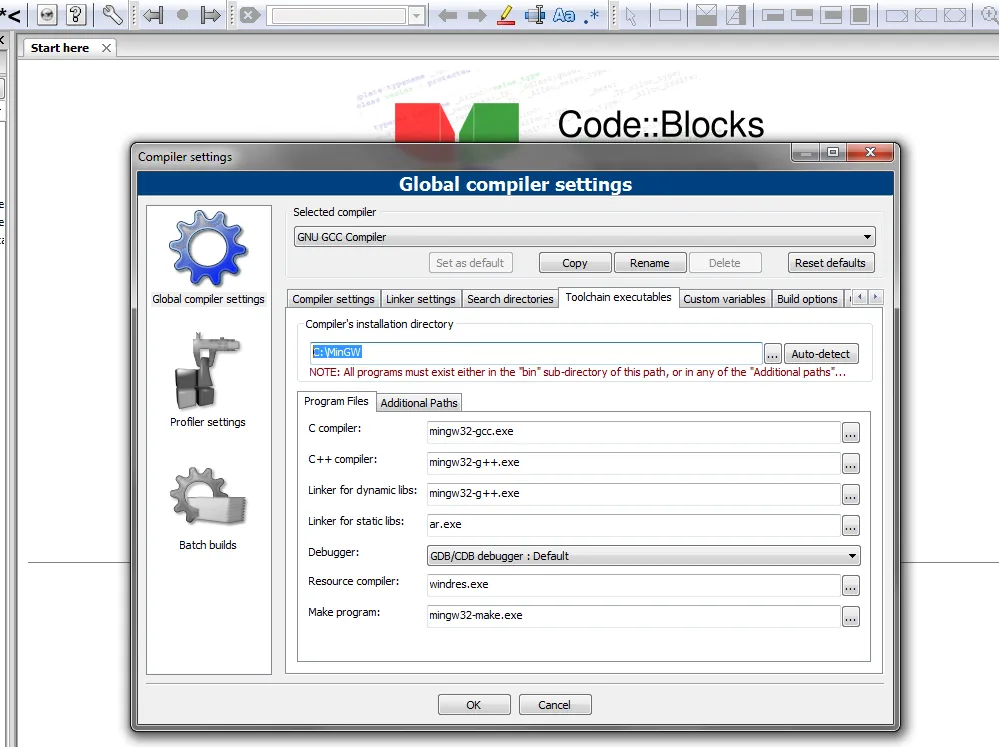Click the clear search X icon

(250, 15)
